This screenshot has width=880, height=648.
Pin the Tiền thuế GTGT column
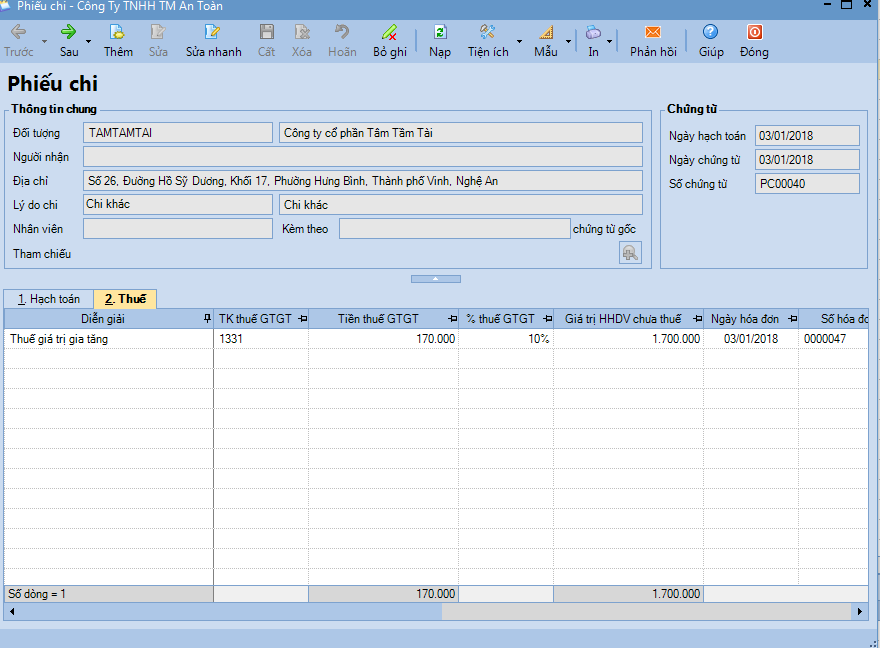pyautogui.click(x=452, y=319)
